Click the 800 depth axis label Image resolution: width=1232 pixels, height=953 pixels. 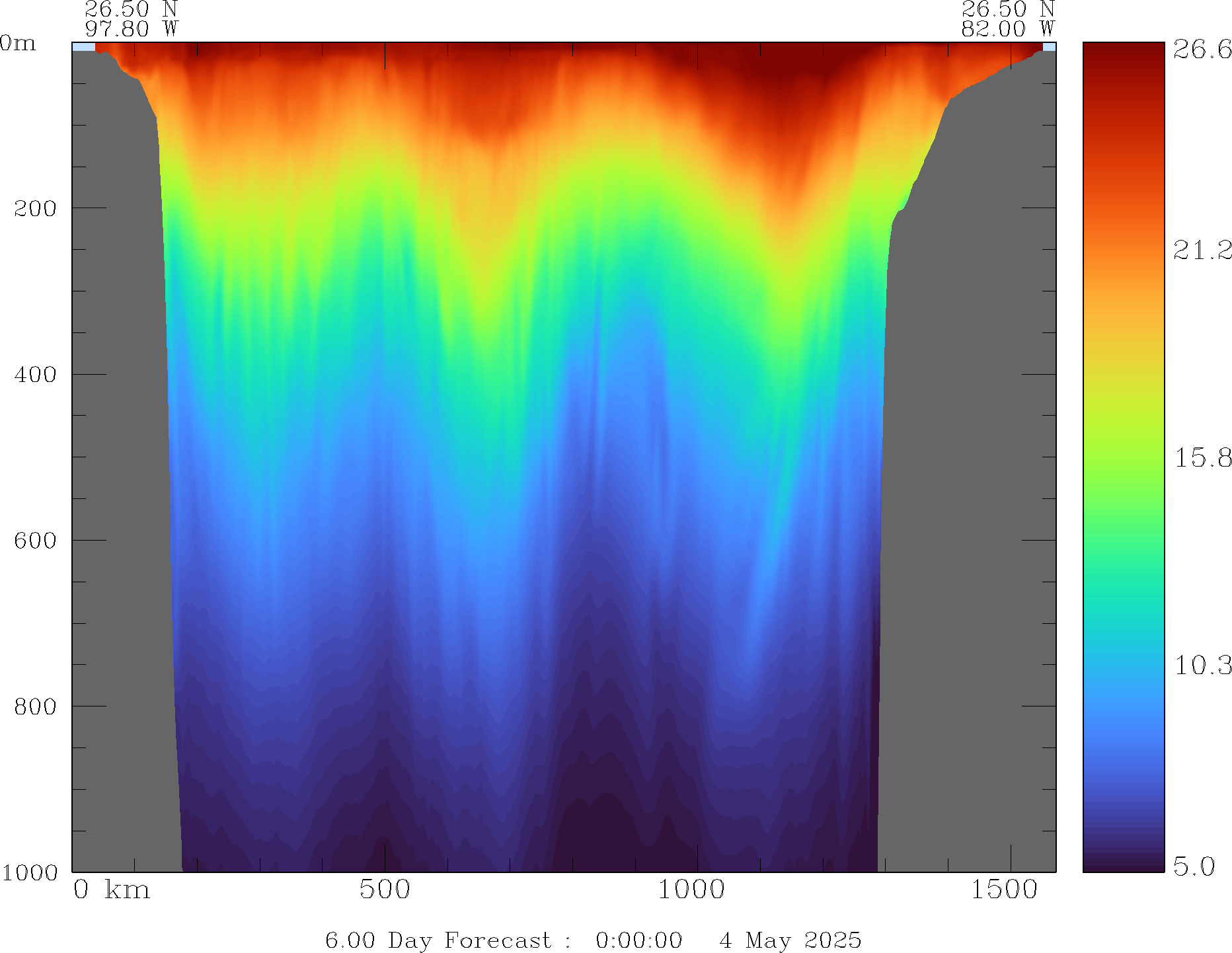tap(36, 706)
